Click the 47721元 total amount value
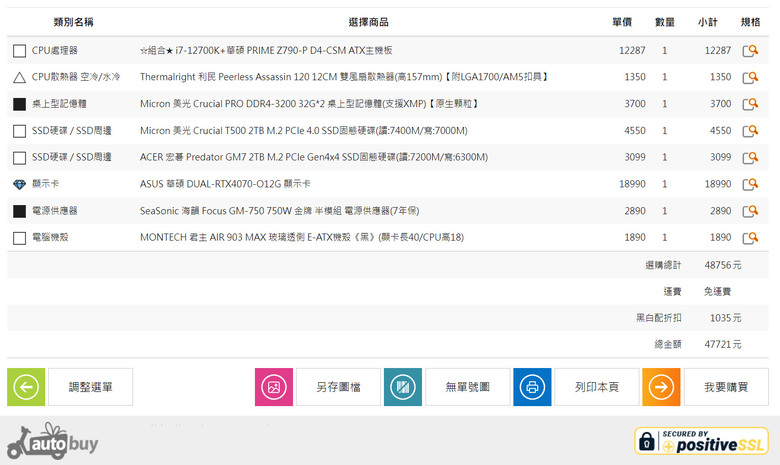 [x=723, y=344]
